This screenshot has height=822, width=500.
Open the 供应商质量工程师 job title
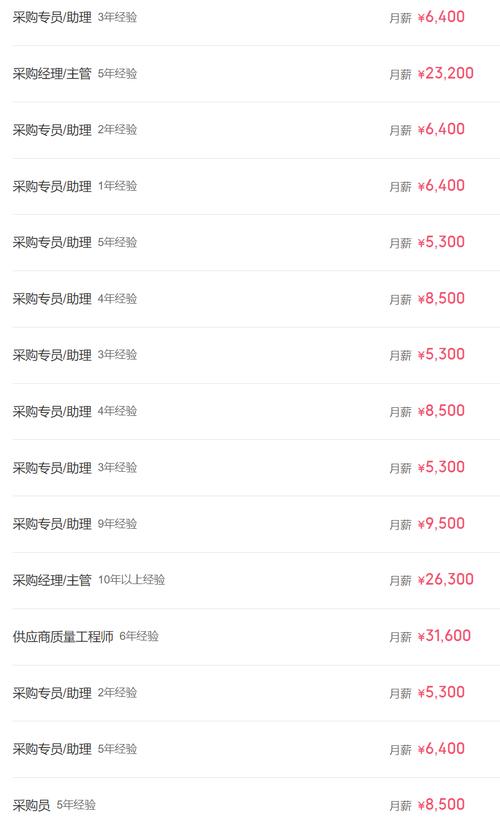coord(63,636)
